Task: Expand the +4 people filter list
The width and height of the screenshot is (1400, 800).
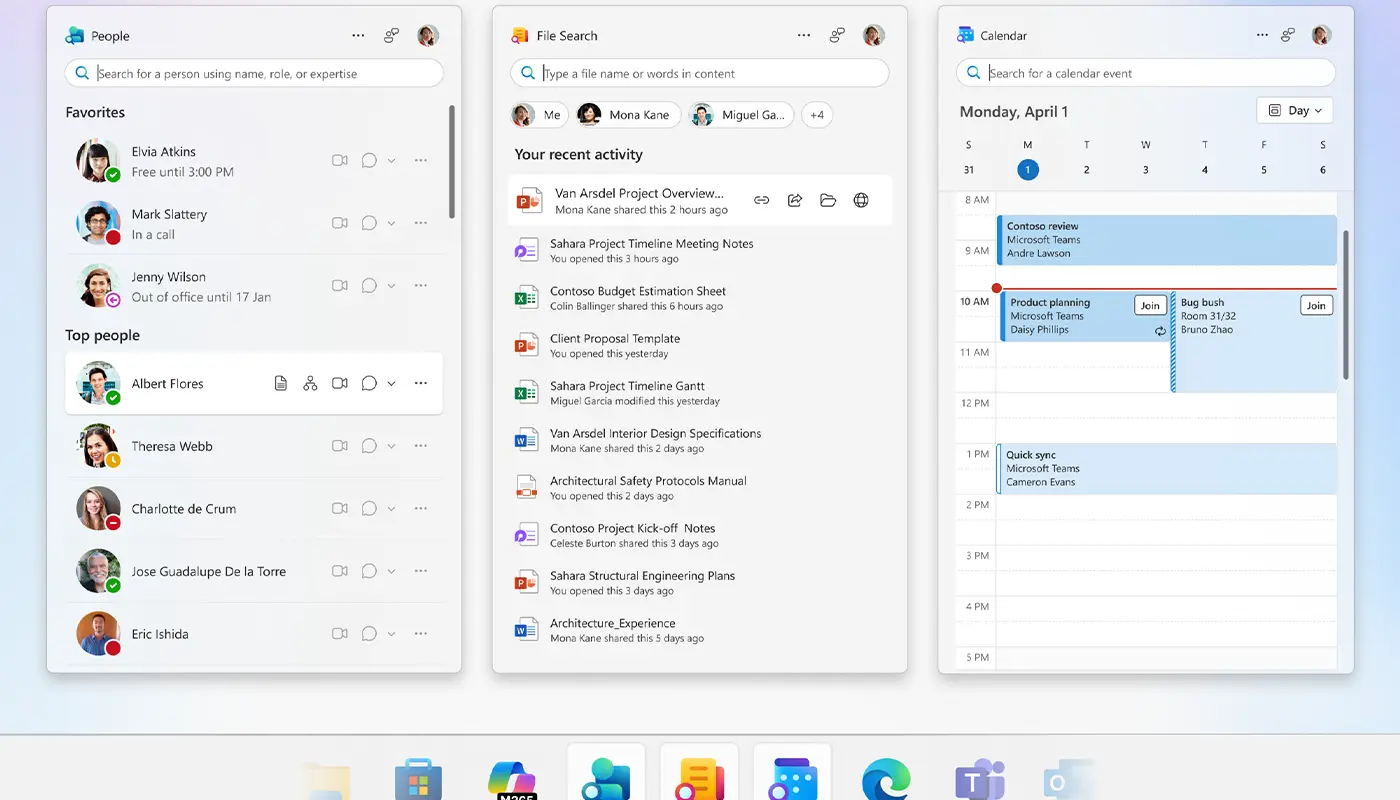Action: click(817, 114)
